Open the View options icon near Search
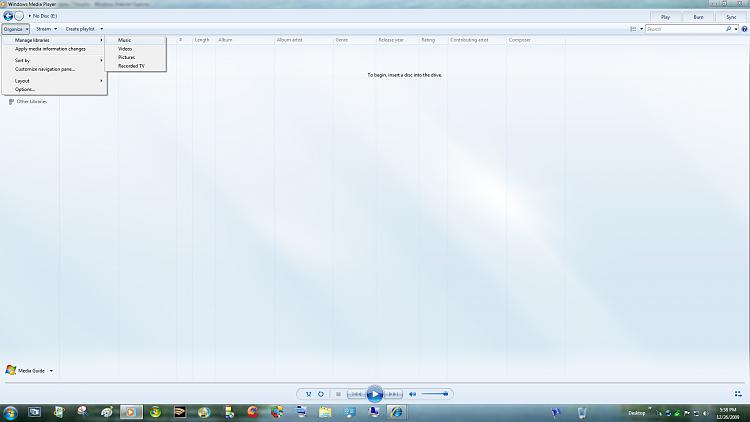 (633, 29)
